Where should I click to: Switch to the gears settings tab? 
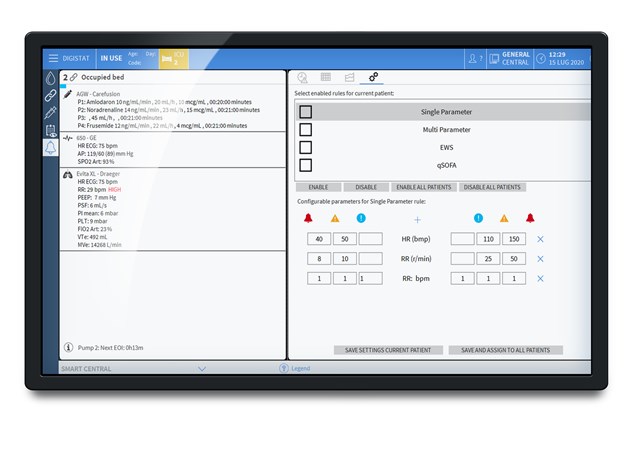374,77
